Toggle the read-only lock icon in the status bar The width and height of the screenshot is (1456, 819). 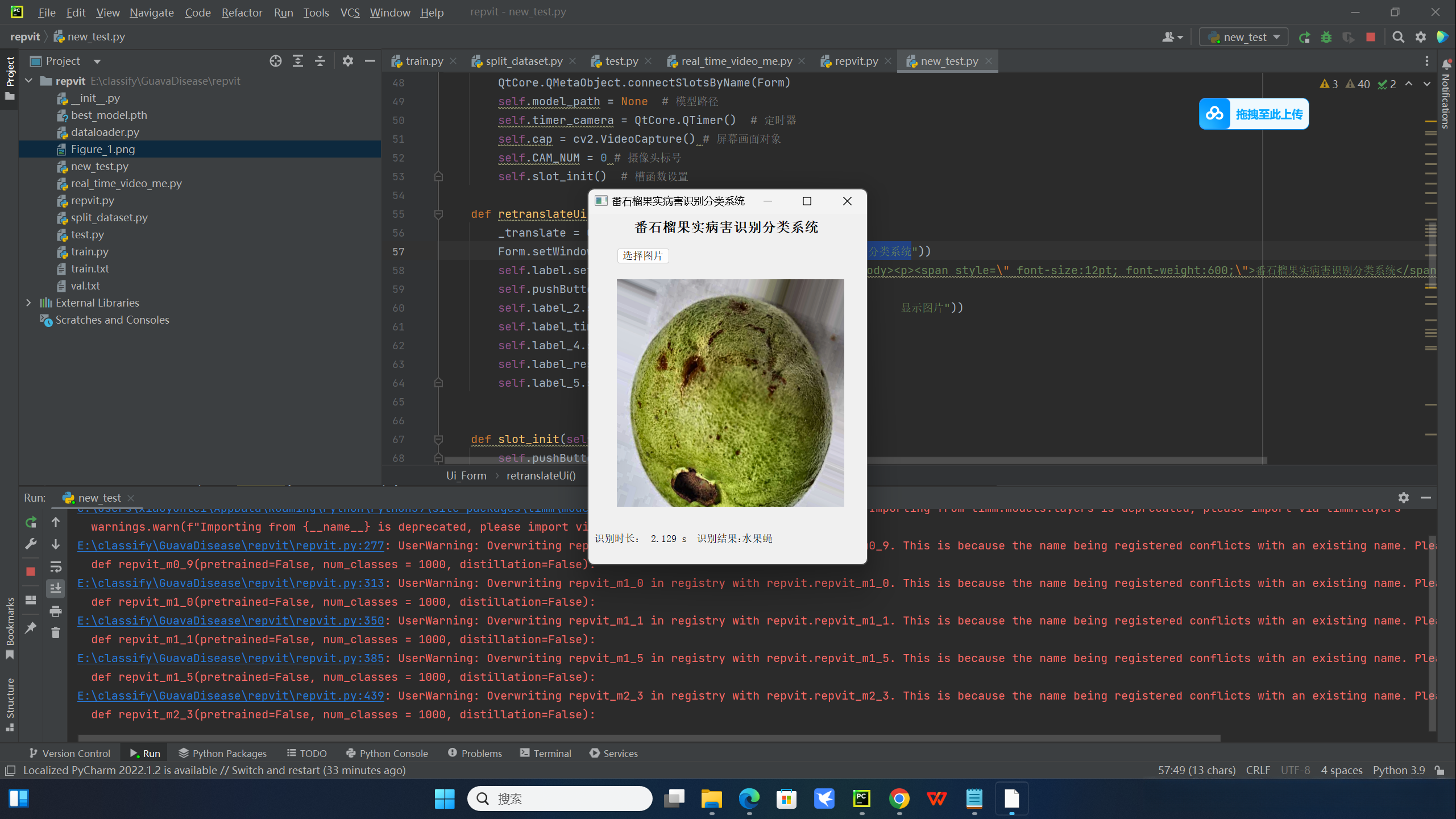pyautogui.click(x=1440, y=770)
